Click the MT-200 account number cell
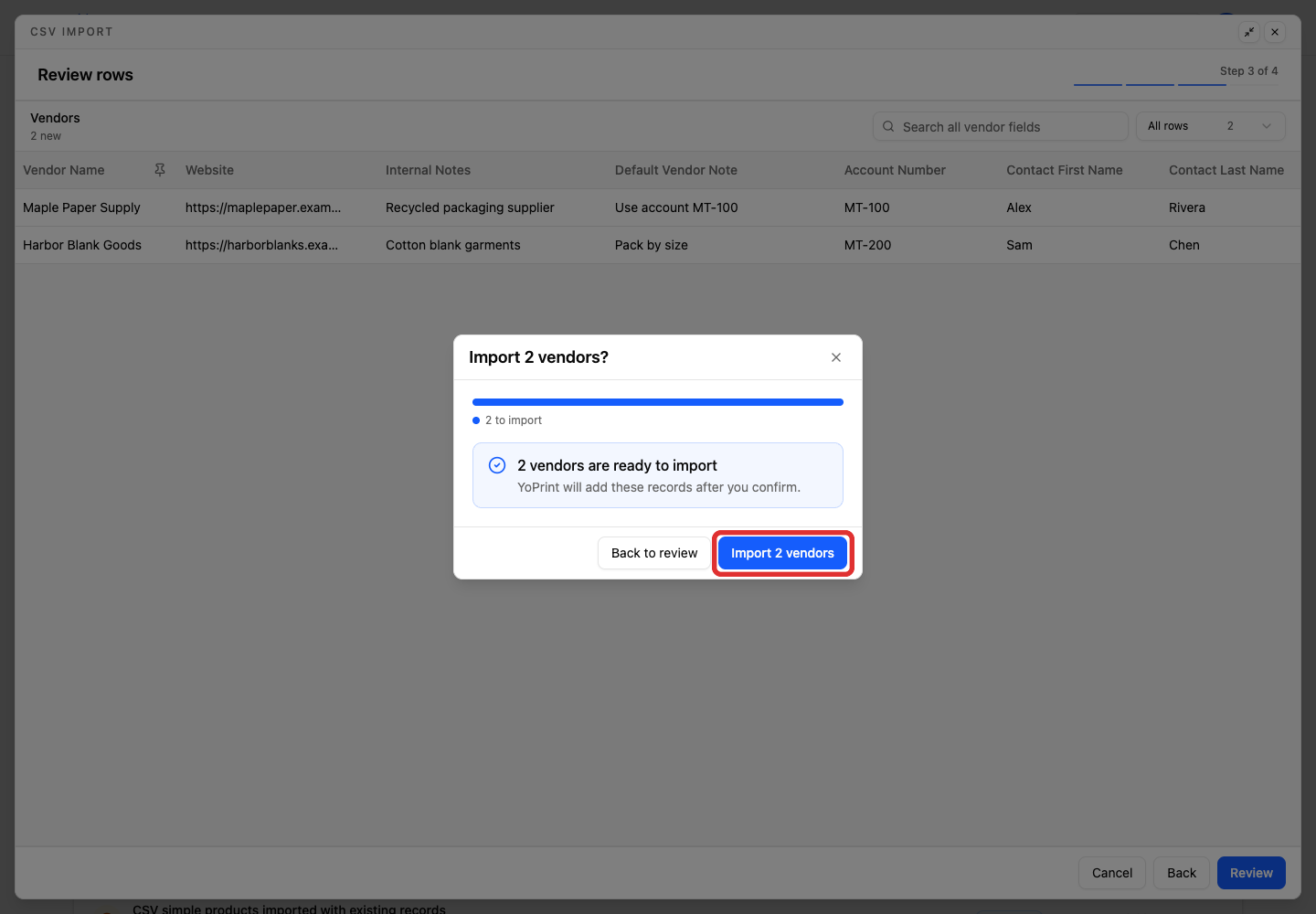The height and width of the screenshot is (914, 1316). pos(868,245)
